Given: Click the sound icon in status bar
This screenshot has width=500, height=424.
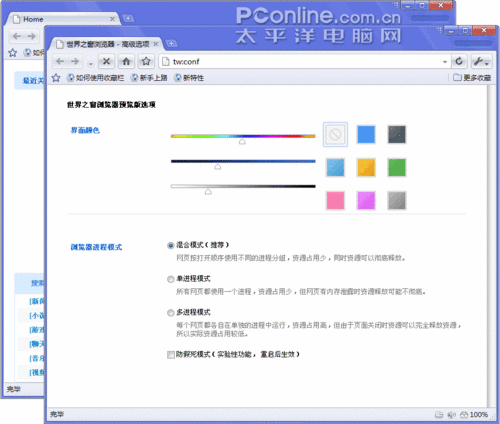Looking at the screenshot, I should pyautogui.click(x=451, y=415).
